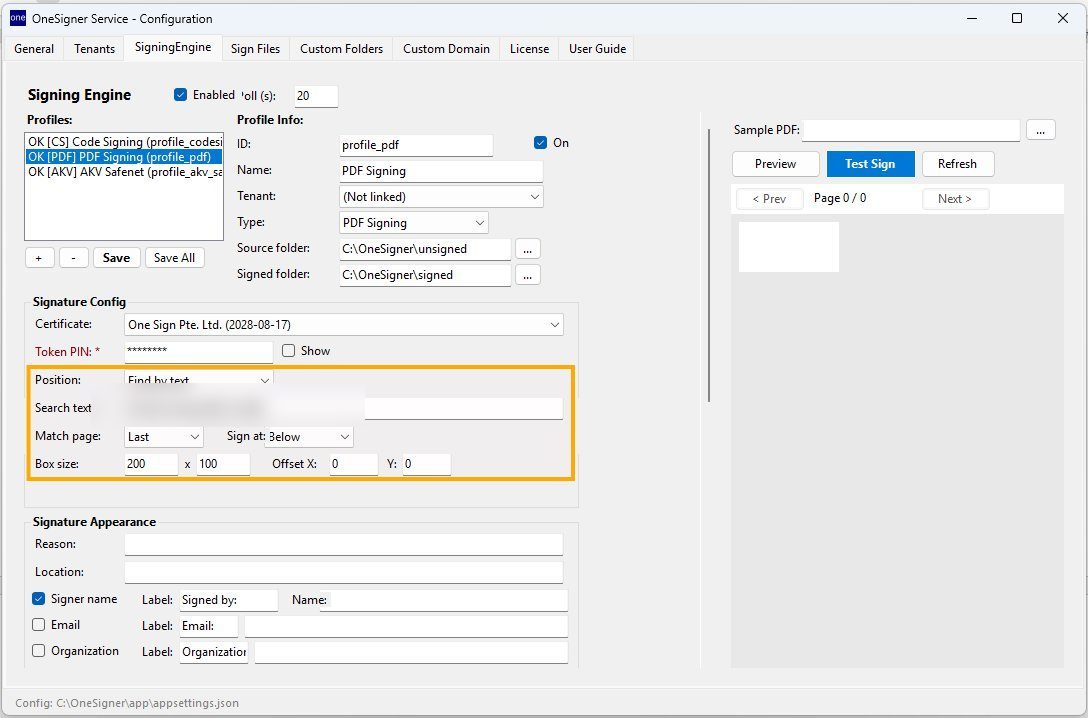Screen dimensions: 1088x718
Task: Select the PDF Signing profile row
Action: click(x=124, y=157)
